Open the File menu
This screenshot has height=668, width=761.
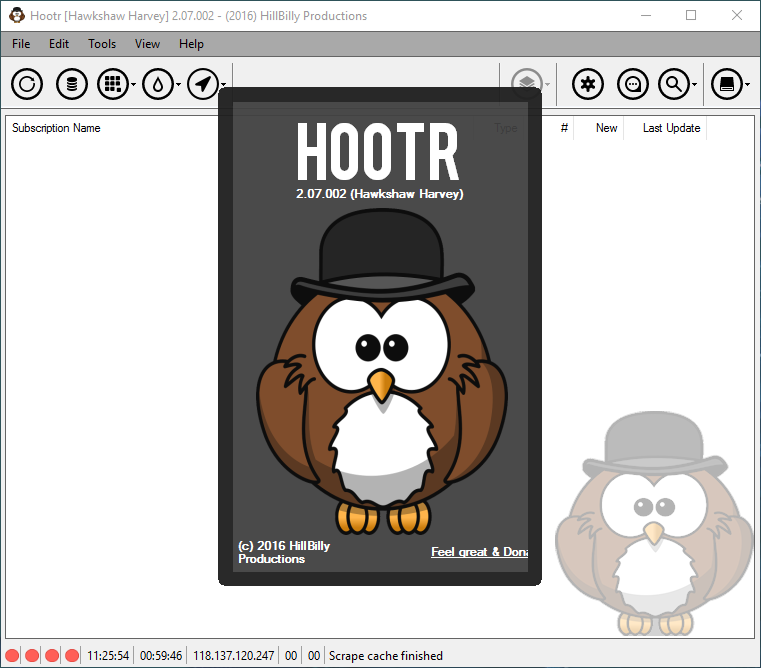21,44
